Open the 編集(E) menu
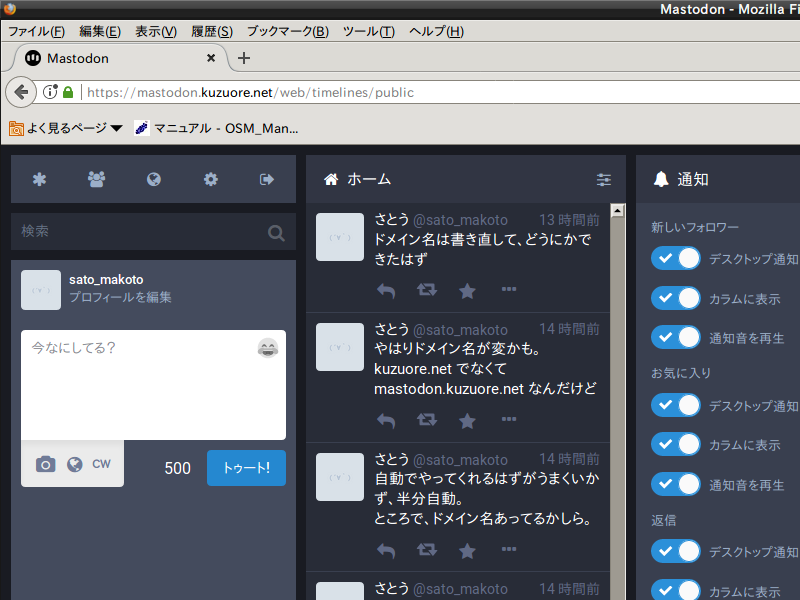The height and width of the screenshot is (600, 800). [100, 32]
